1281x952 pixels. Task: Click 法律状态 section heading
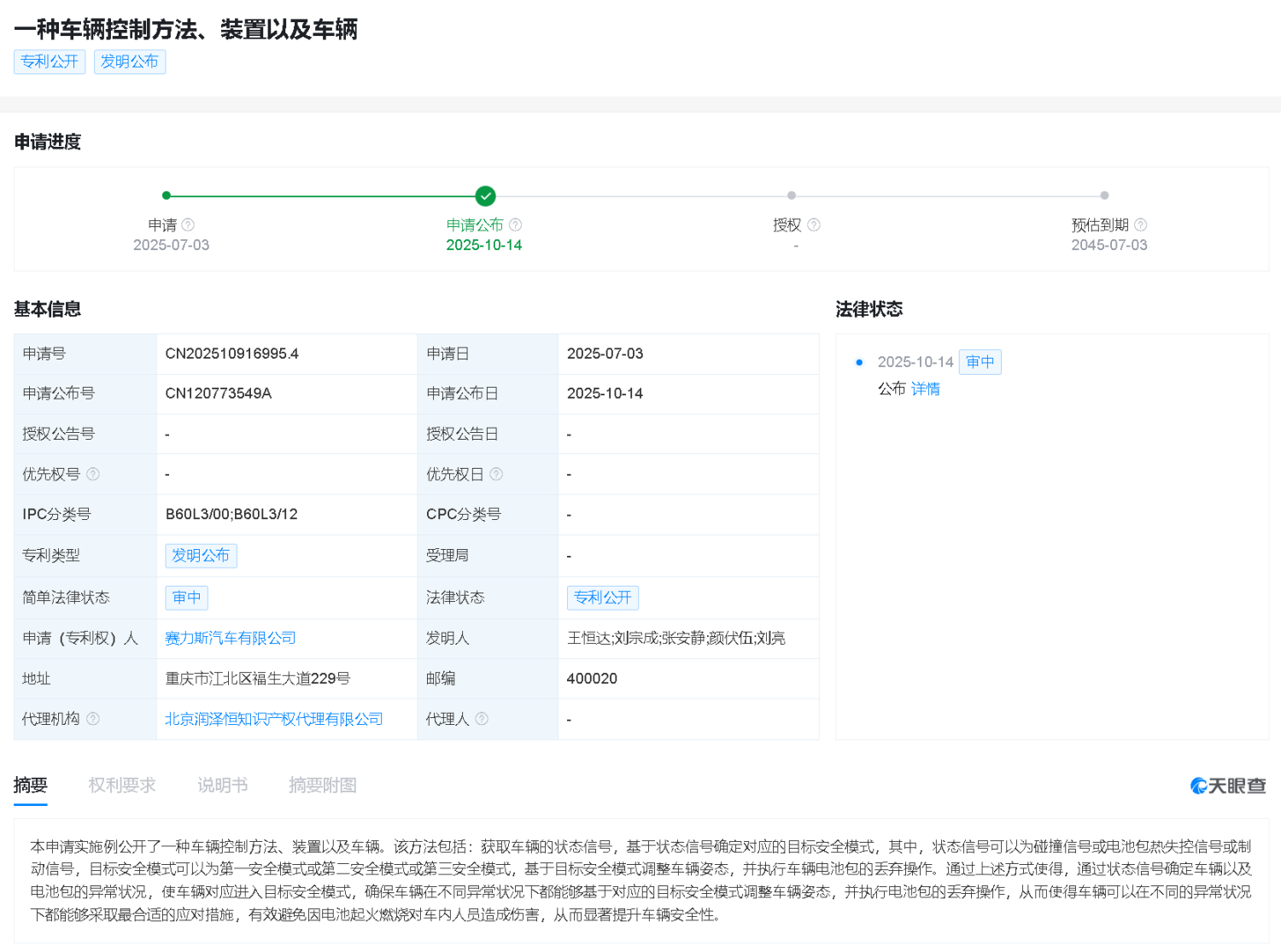coord(869,309)
